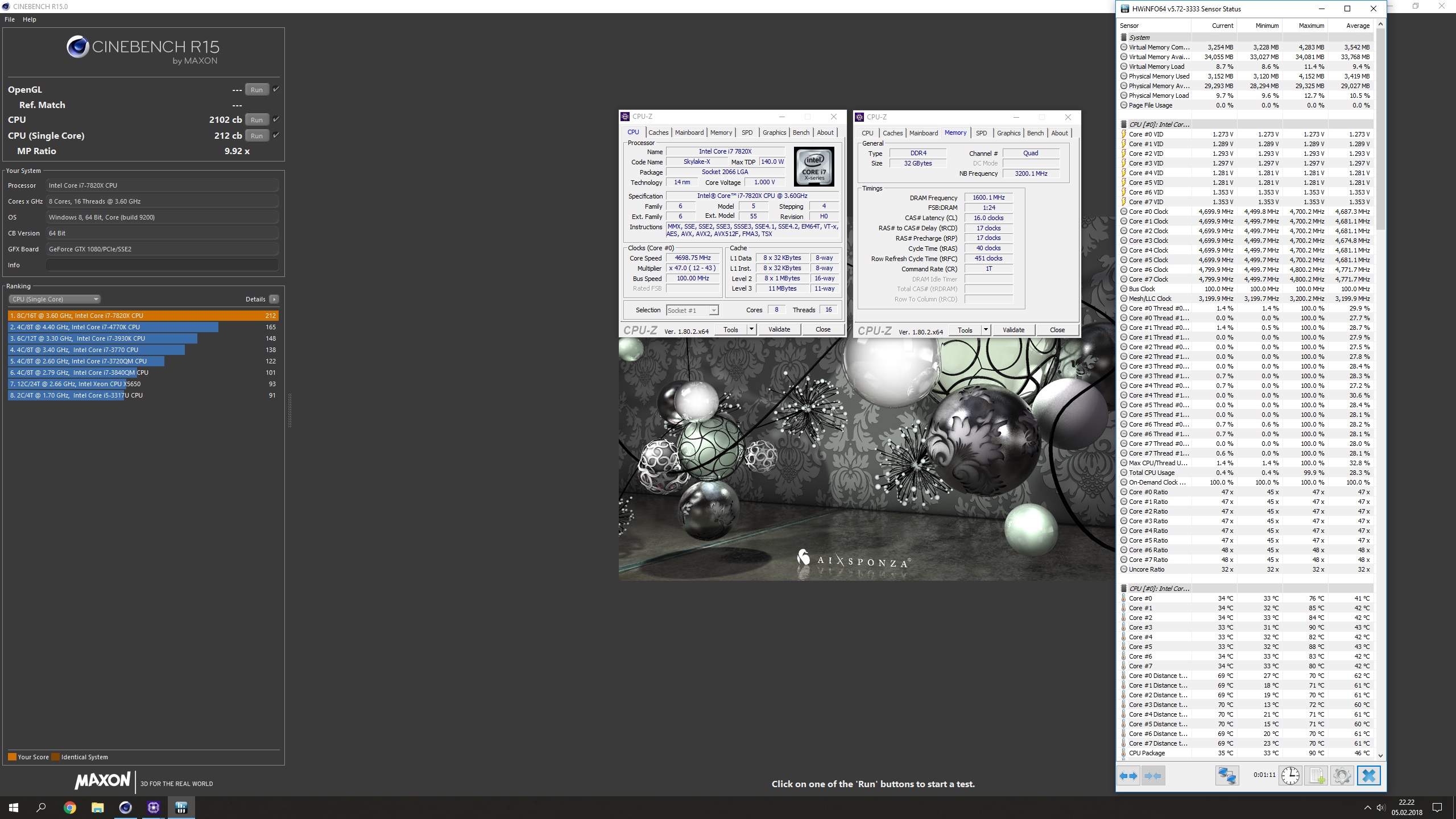Expand ranking Details arrow button
Image resolution: width=1456 pixels, height=819 pixels.
click(x=274, y=299)
